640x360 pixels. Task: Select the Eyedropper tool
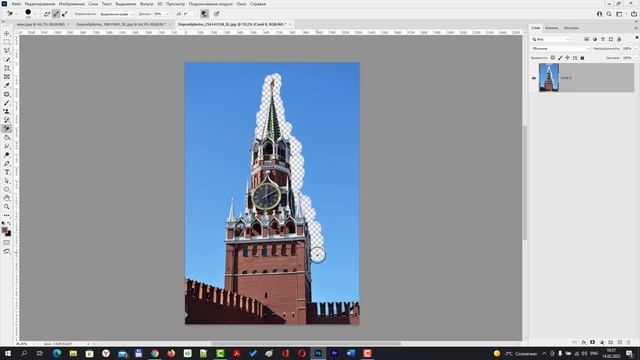[x=7, y=85]
